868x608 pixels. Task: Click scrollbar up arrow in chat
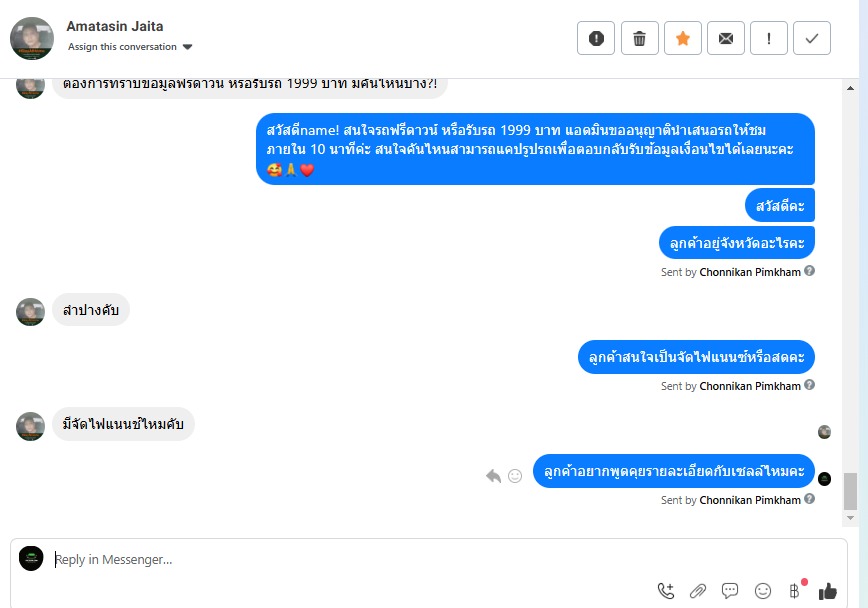click(x=850, y=87)
